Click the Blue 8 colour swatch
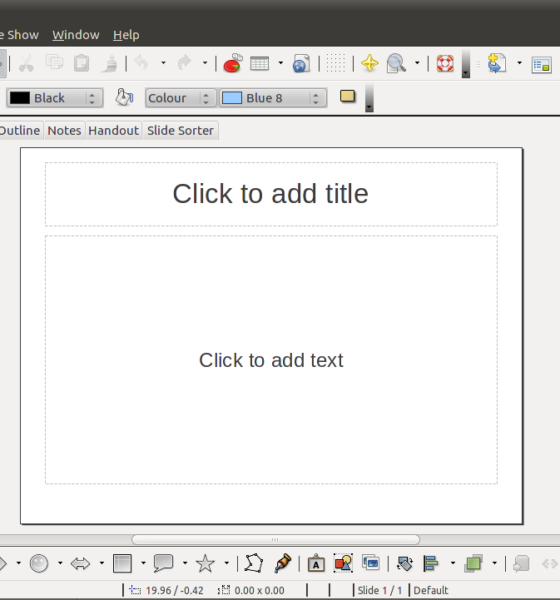This screenshot has width=560, height=600. (232, 98)
